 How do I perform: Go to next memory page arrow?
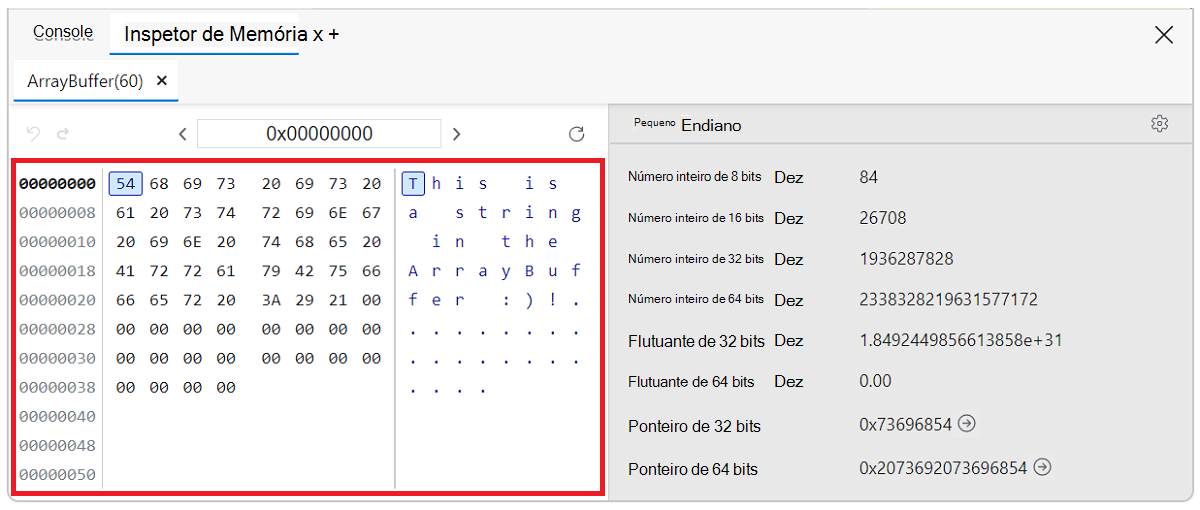coord(456,134)
